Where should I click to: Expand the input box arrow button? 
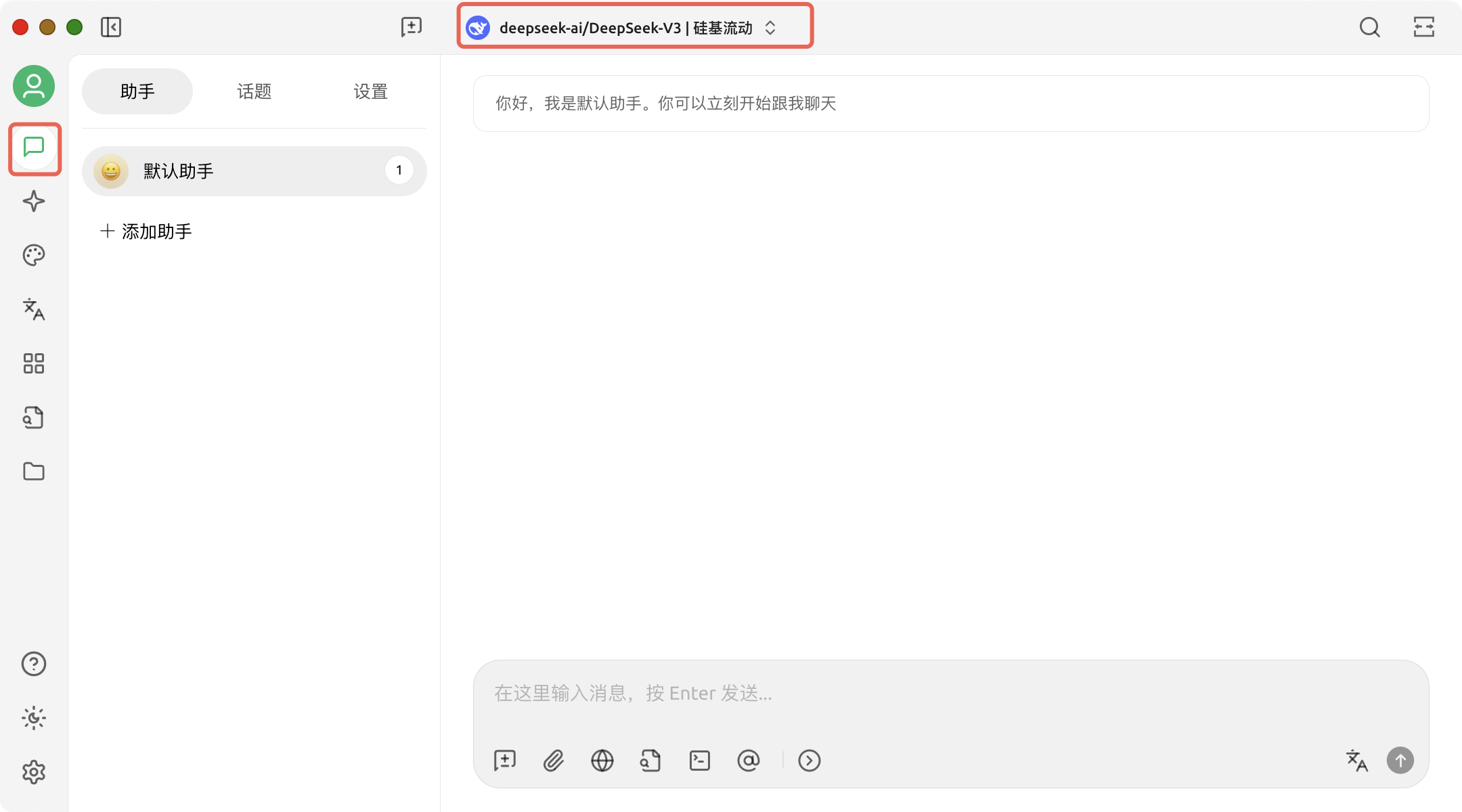(x=810, y=761)
